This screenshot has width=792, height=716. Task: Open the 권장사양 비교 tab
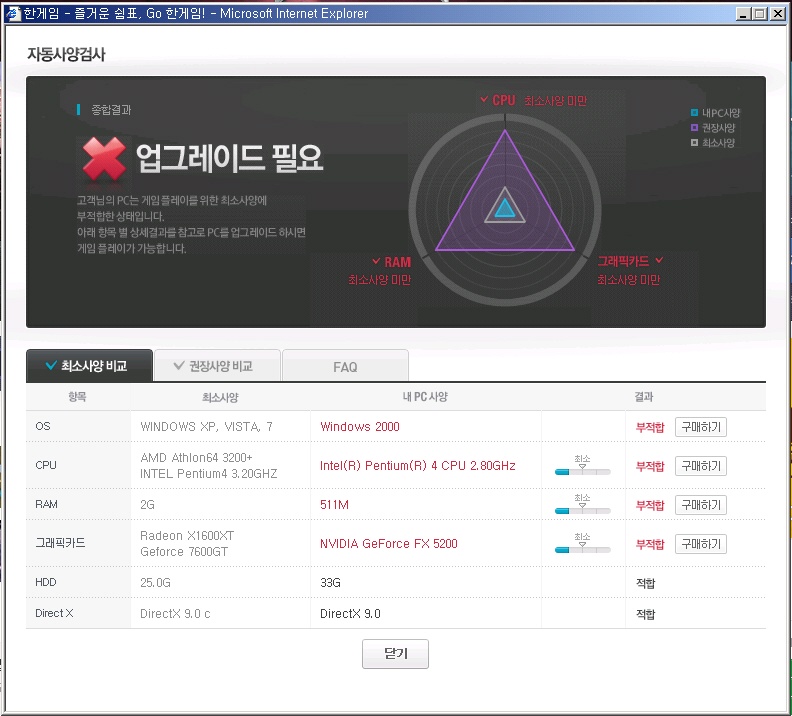217,366
